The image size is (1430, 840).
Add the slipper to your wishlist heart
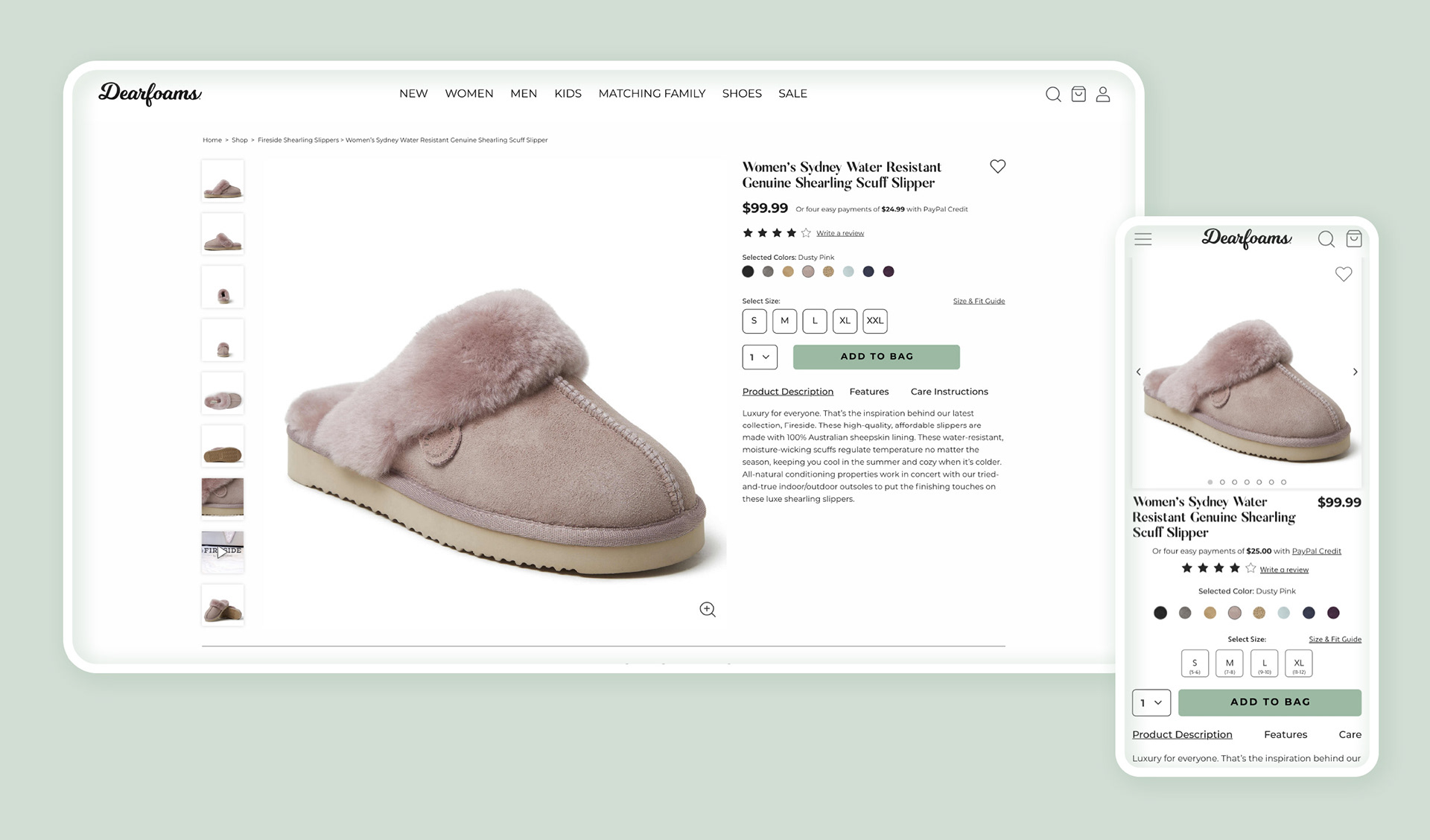coord(998,166)
